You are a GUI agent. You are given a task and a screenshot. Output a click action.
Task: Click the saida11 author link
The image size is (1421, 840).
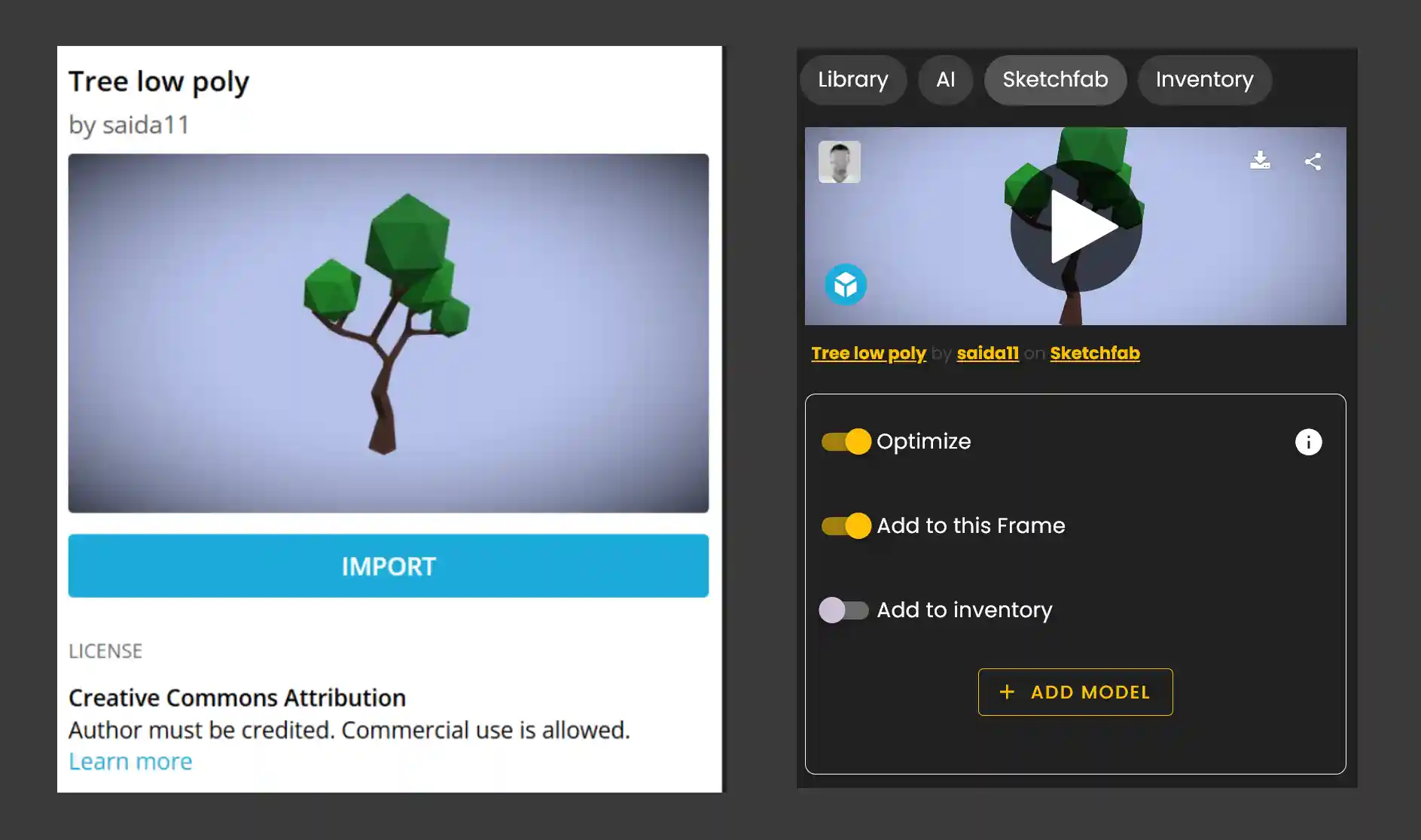987,353
